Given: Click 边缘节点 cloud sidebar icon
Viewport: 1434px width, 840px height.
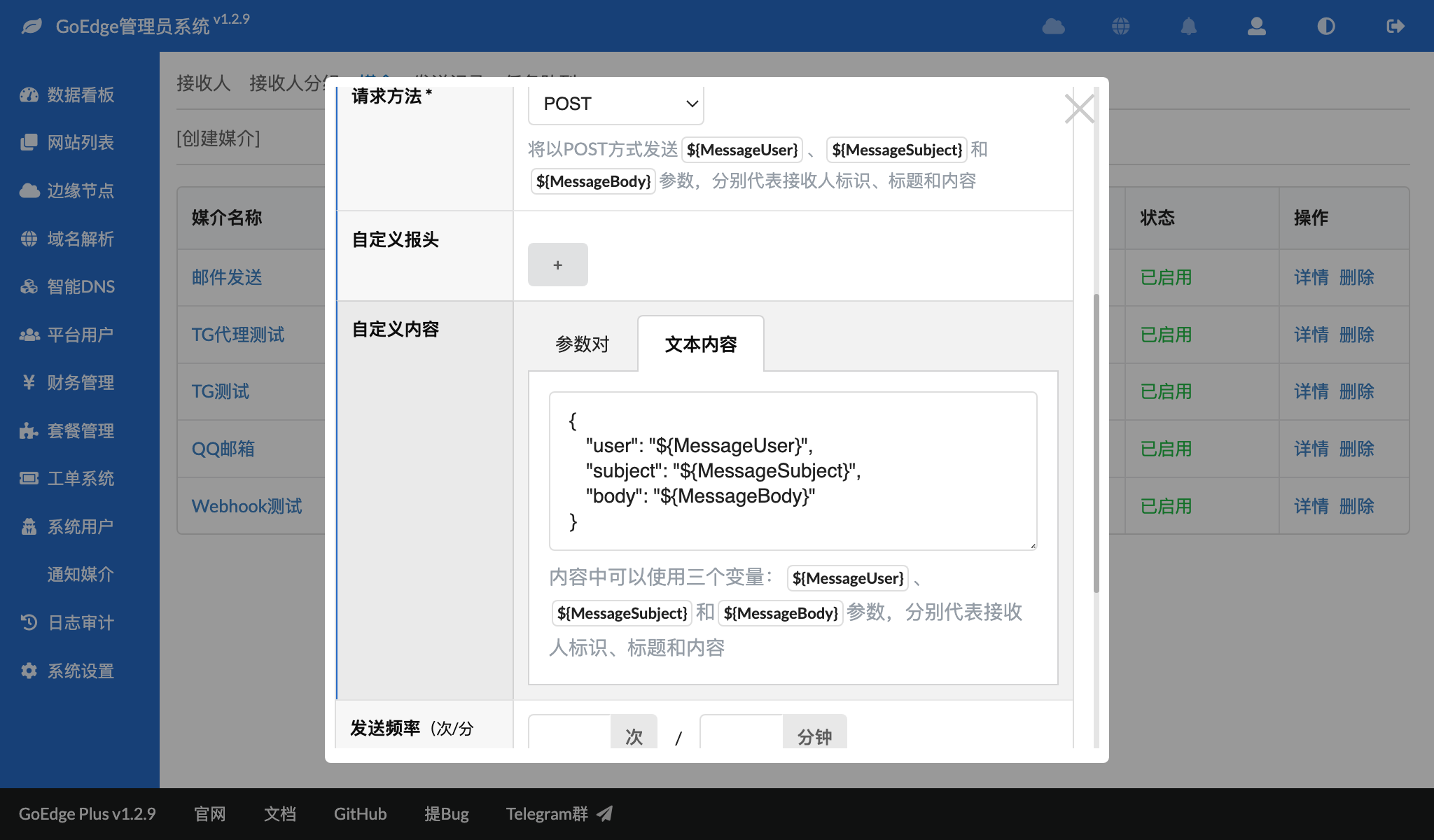Looking at the screenshot, I should [x=29, y=191].
